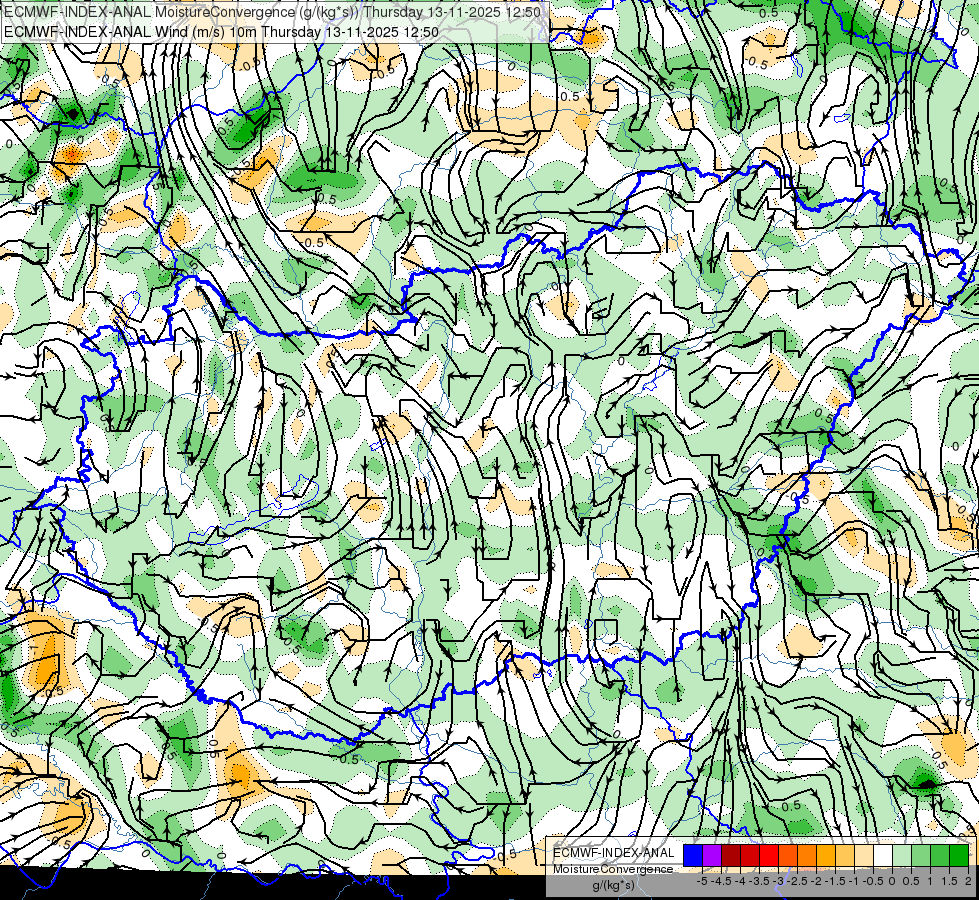Click the 2 value at the legend scale end
The width and height of the screenshot is (979, 900).
pos(968,881)
